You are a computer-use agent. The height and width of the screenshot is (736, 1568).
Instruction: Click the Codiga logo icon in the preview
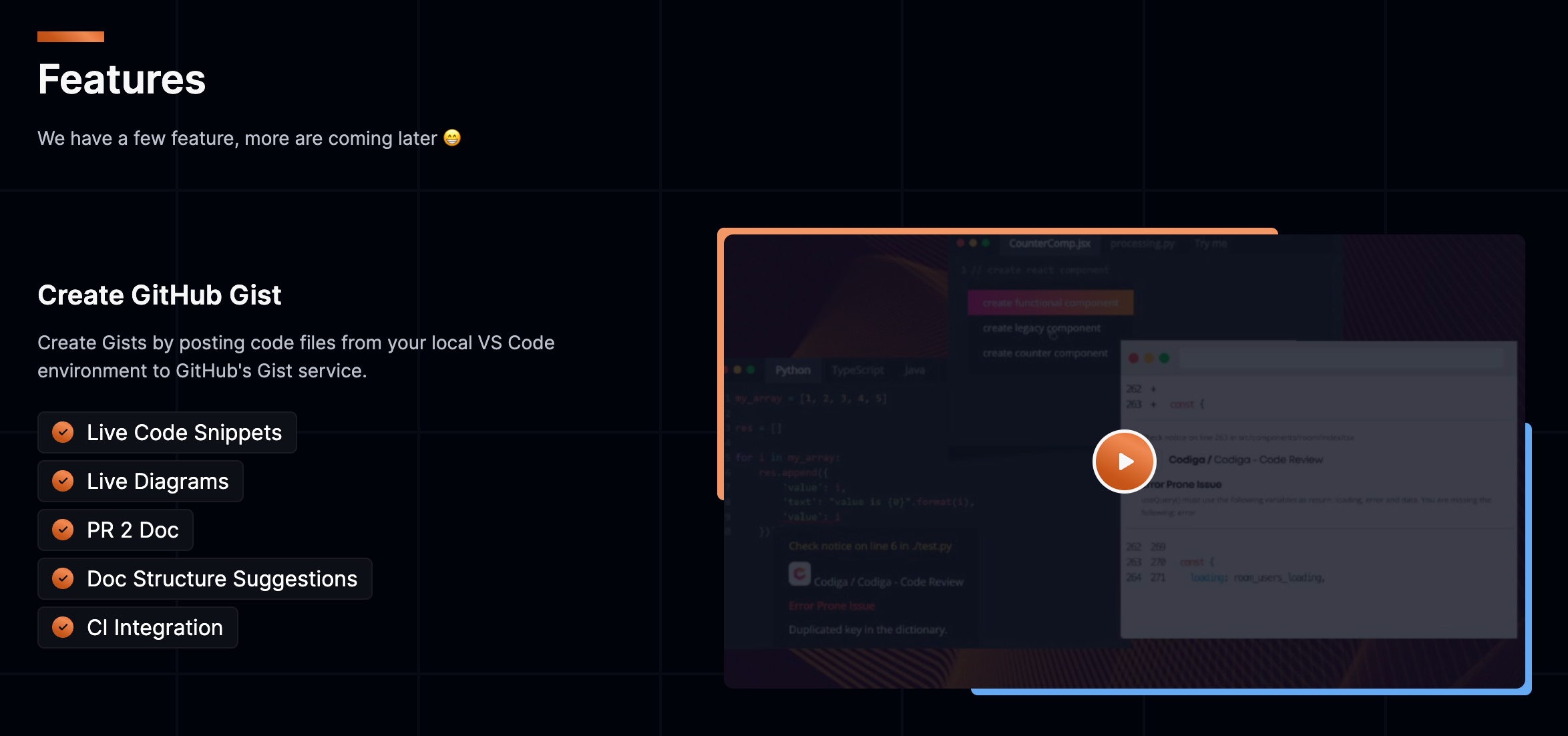point(799,574)
